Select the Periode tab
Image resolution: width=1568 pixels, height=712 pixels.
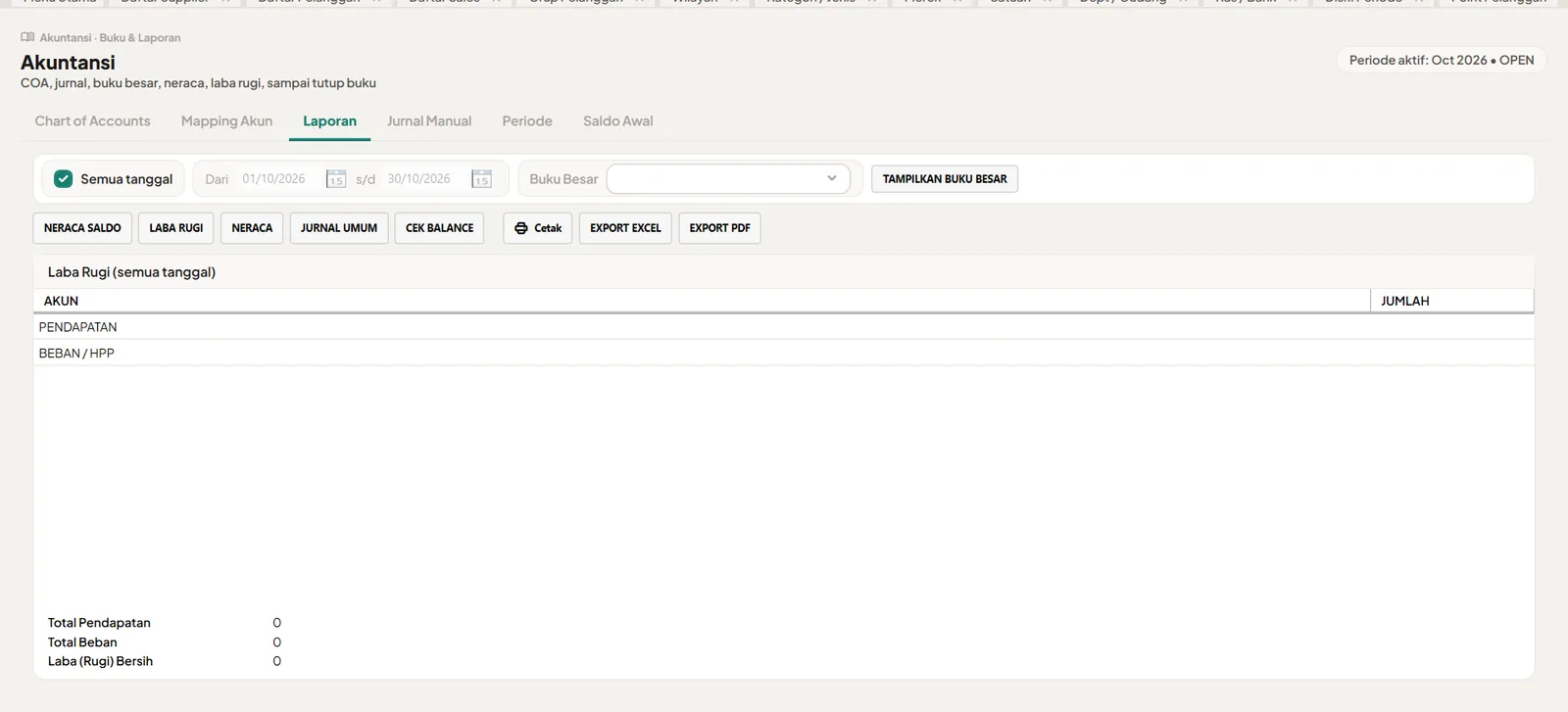[527, 121]
